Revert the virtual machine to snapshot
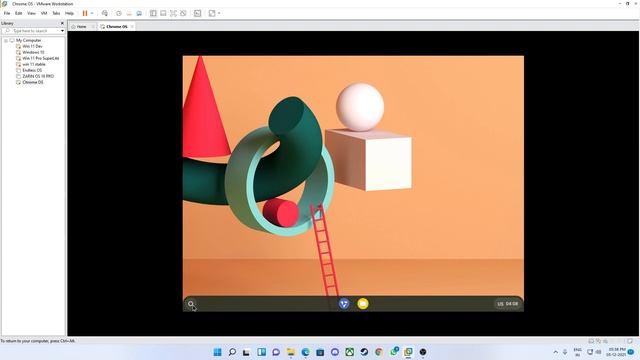640x360 pixels. (129, 13)
